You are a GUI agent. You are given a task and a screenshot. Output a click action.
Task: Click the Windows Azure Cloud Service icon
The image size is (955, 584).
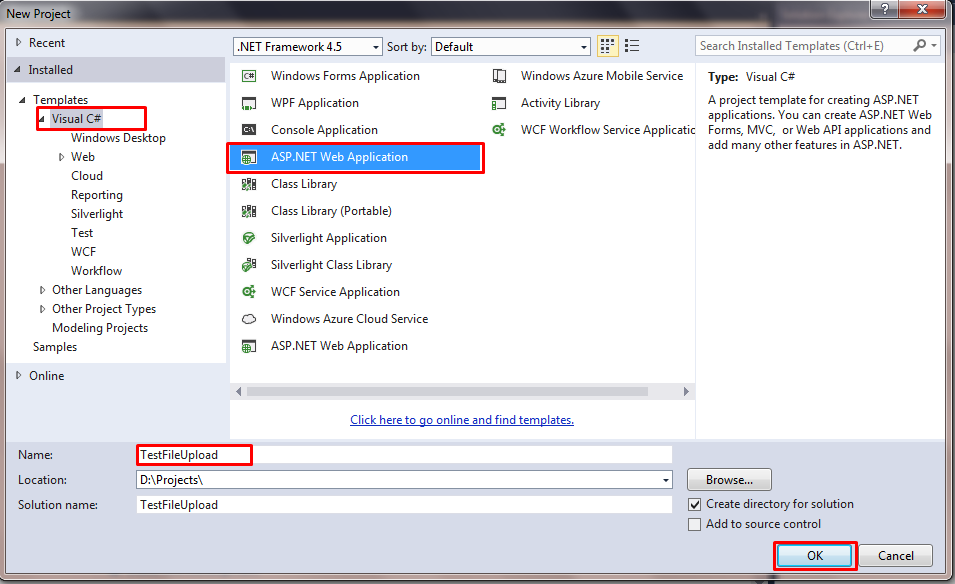tap(249, 319)
